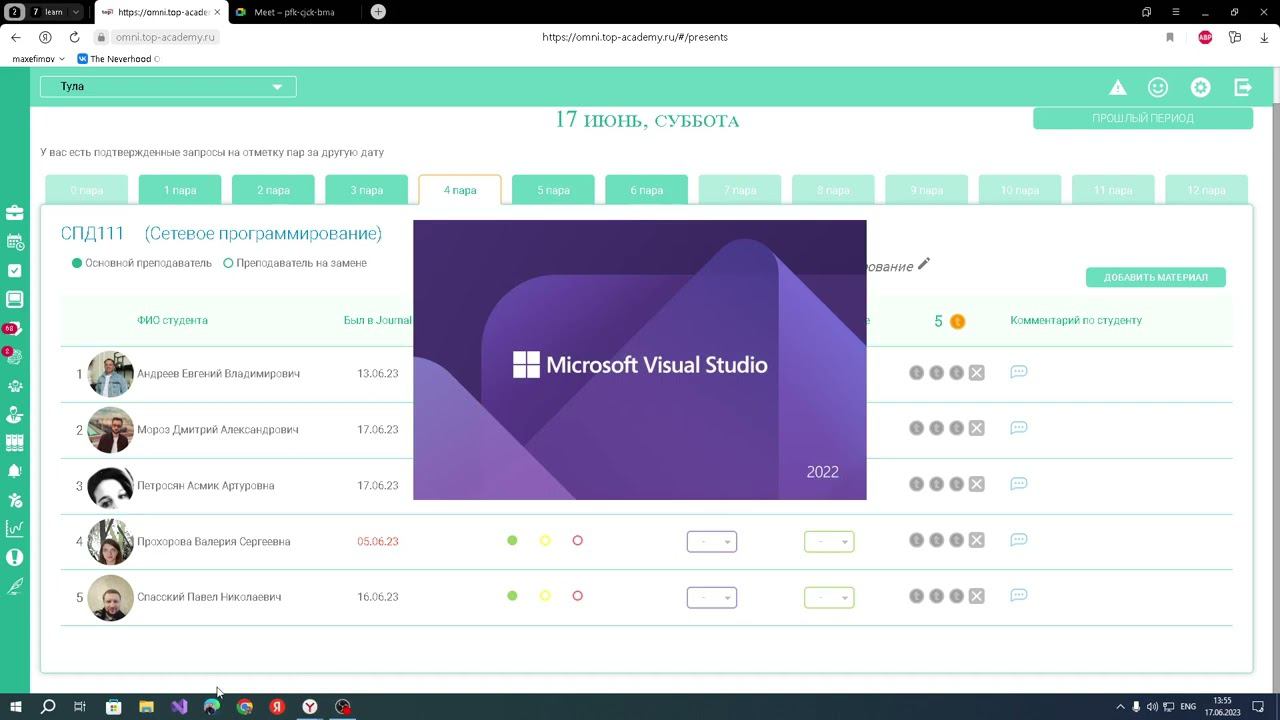Open the sidebar coins icon with badge 2
The height and width of the screenshot is (720, 1280).
(14, 356)
